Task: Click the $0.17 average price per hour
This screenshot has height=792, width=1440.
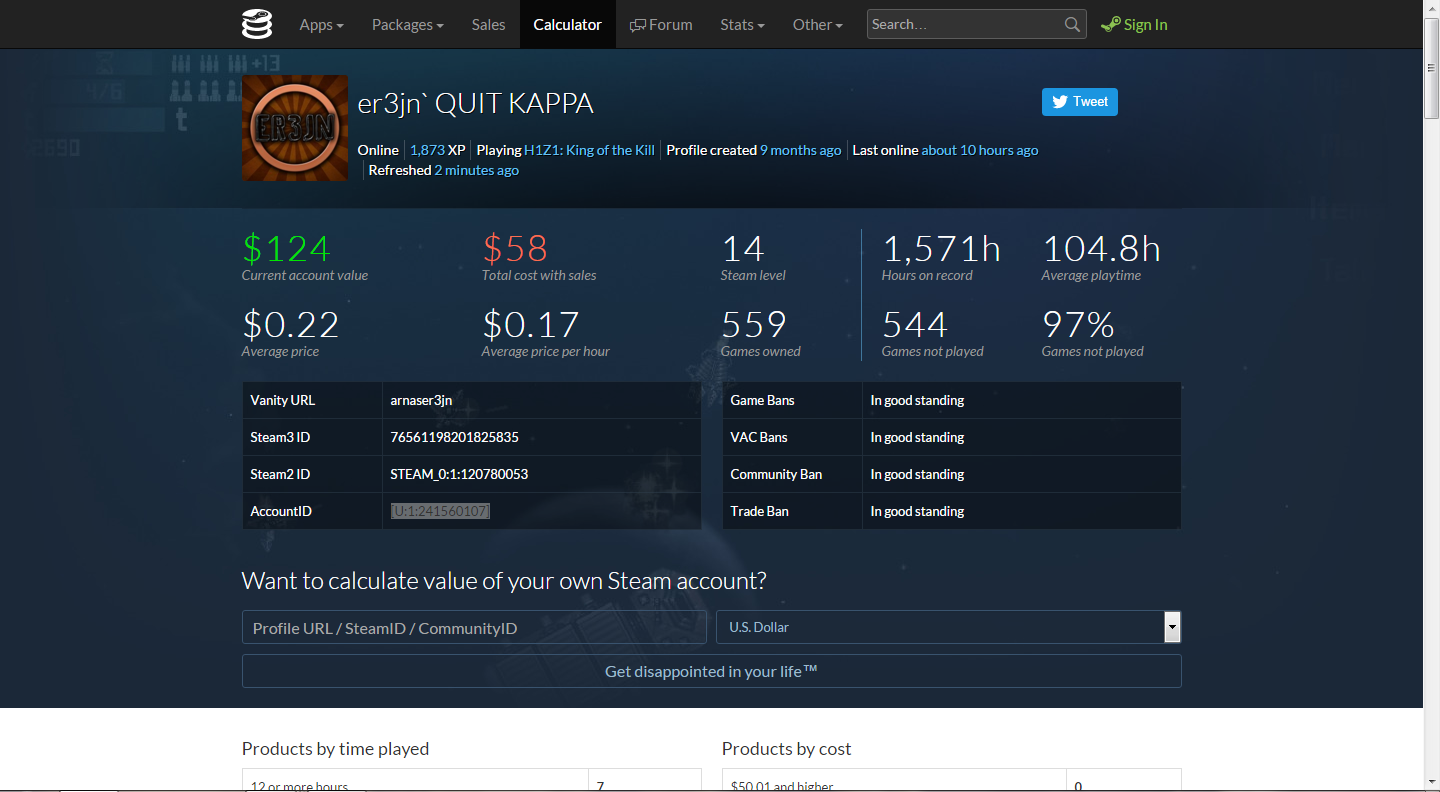Action: point(530,324)
